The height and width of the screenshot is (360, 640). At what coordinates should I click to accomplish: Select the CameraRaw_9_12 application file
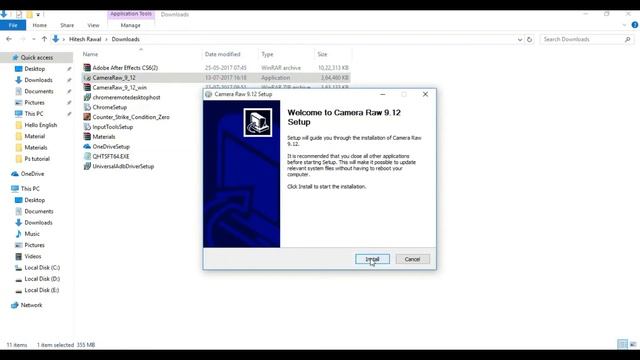point(114,78)
